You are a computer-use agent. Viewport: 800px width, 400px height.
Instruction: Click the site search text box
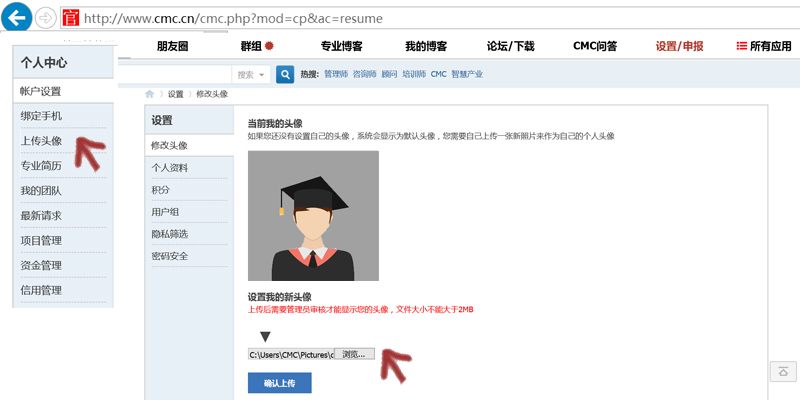[174, 74]
